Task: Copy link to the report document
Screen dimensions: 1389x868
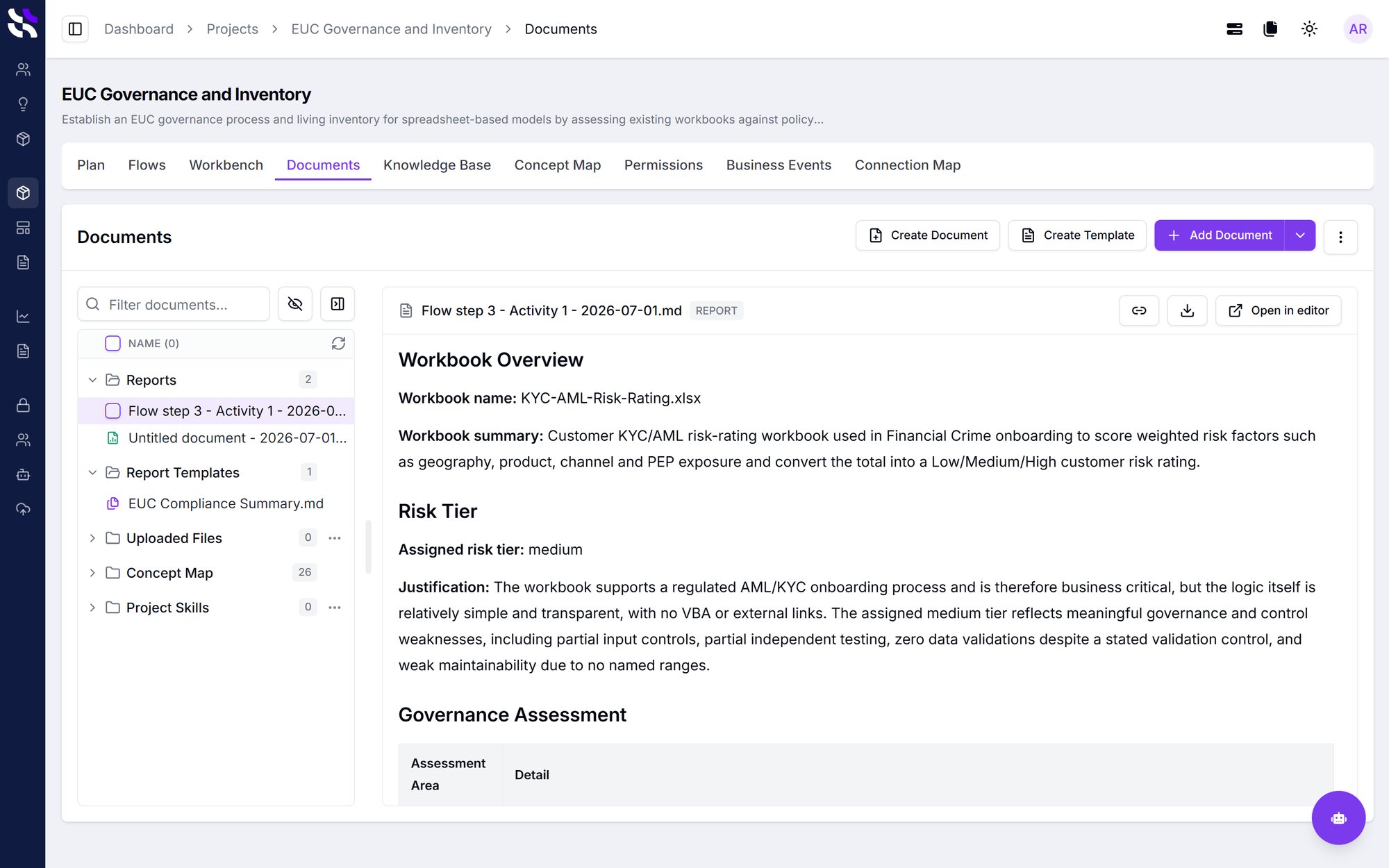Action: [1139, 310]
